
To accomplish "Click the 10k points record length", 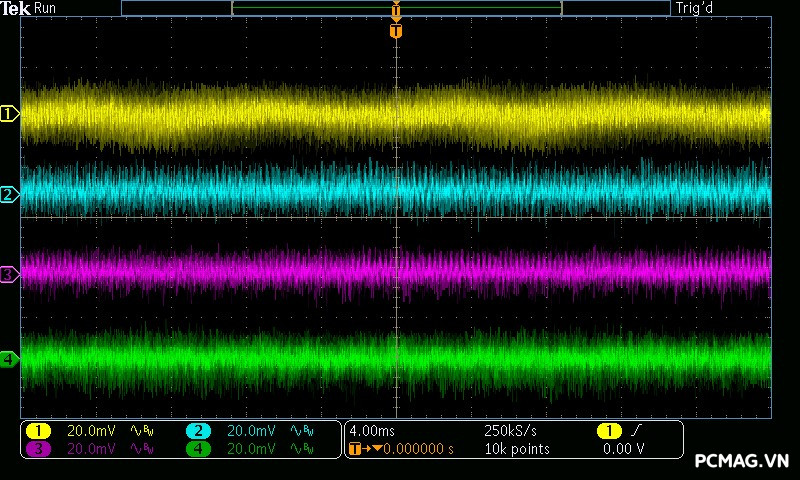I will (x=516, y=449).
